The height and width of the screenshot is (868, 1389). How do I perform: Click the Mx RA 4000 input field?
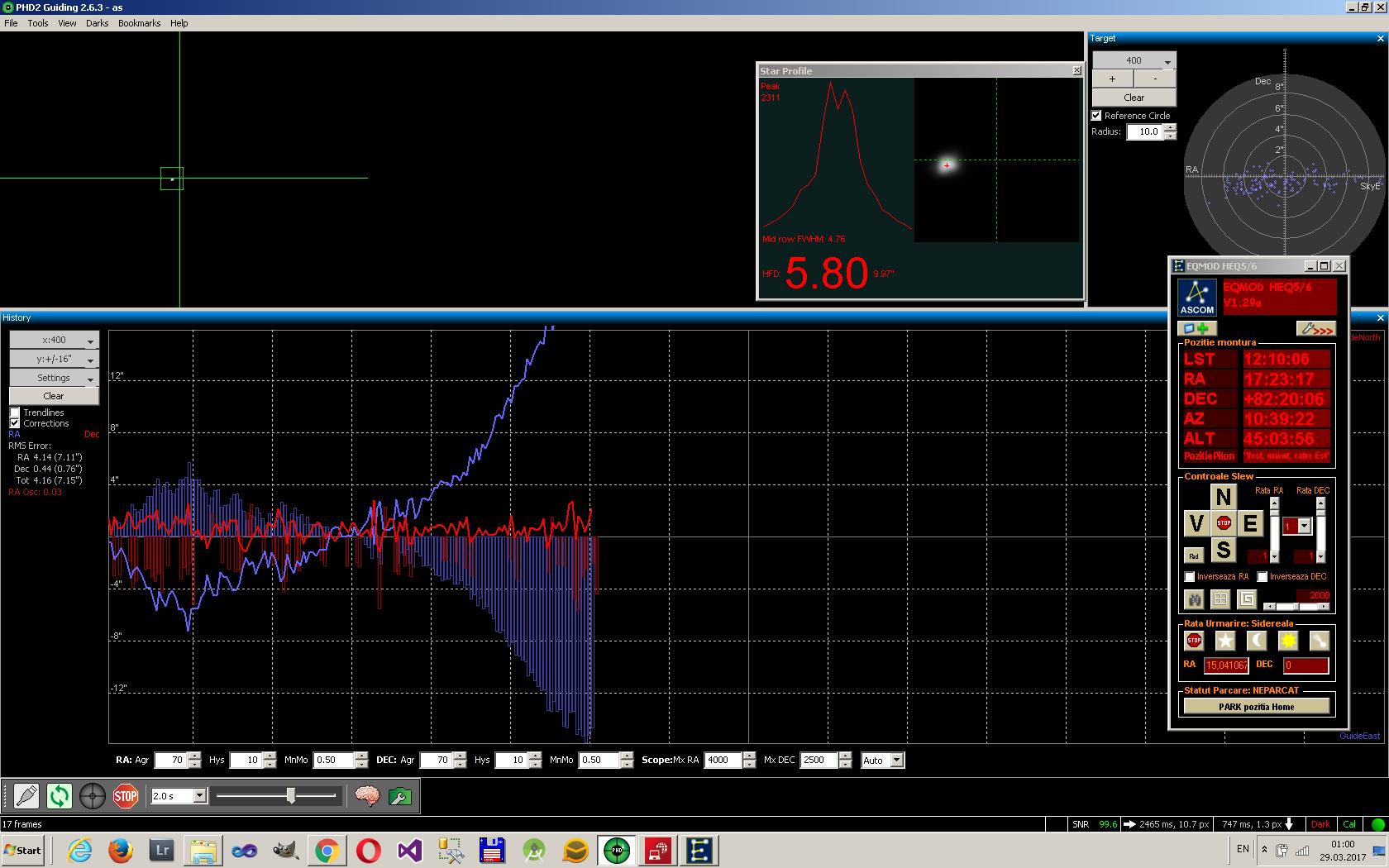tap(723, 760)
